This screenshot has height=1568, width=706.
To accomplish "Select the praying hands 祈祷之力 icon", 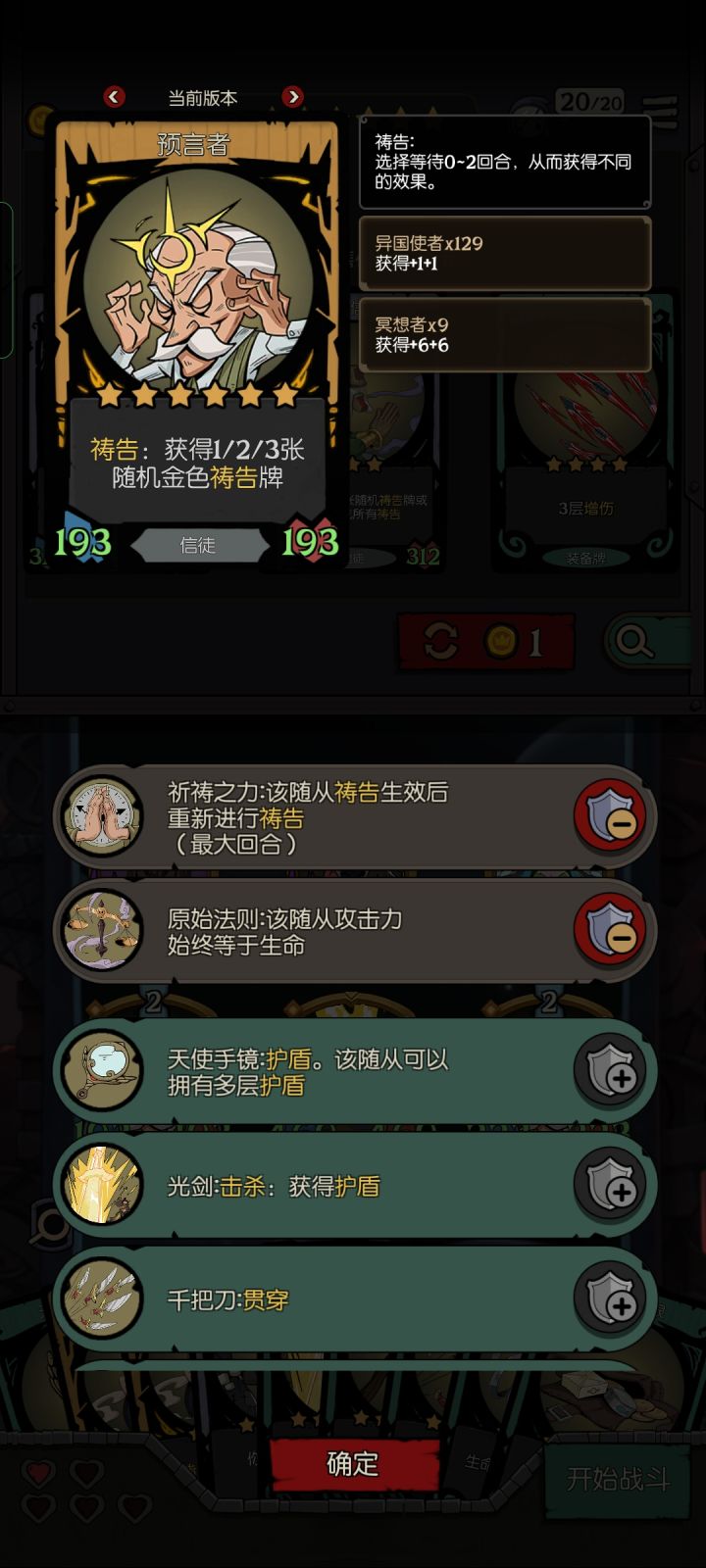I will [102, 817].
